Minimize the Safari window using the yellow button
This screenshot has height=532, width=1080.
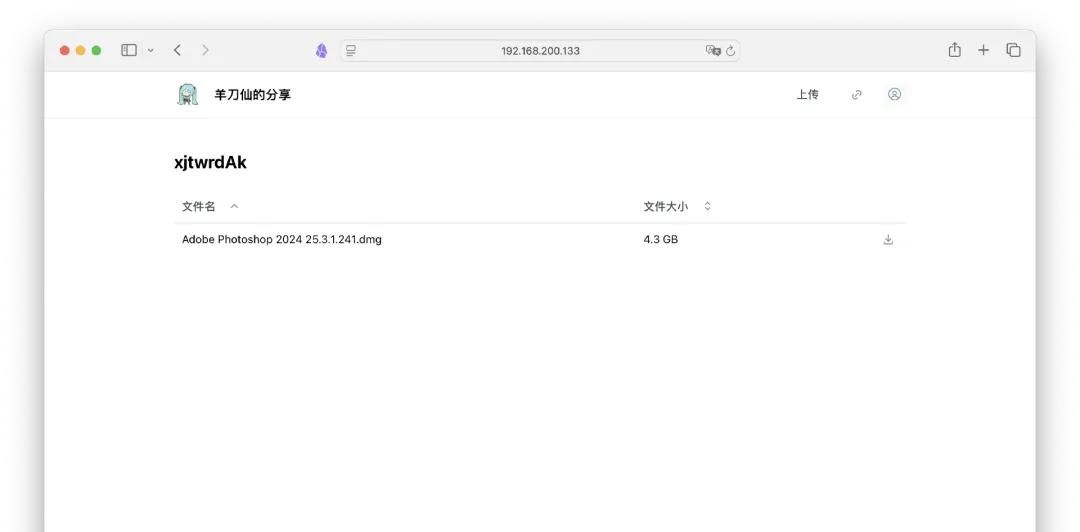click(81, 50)
